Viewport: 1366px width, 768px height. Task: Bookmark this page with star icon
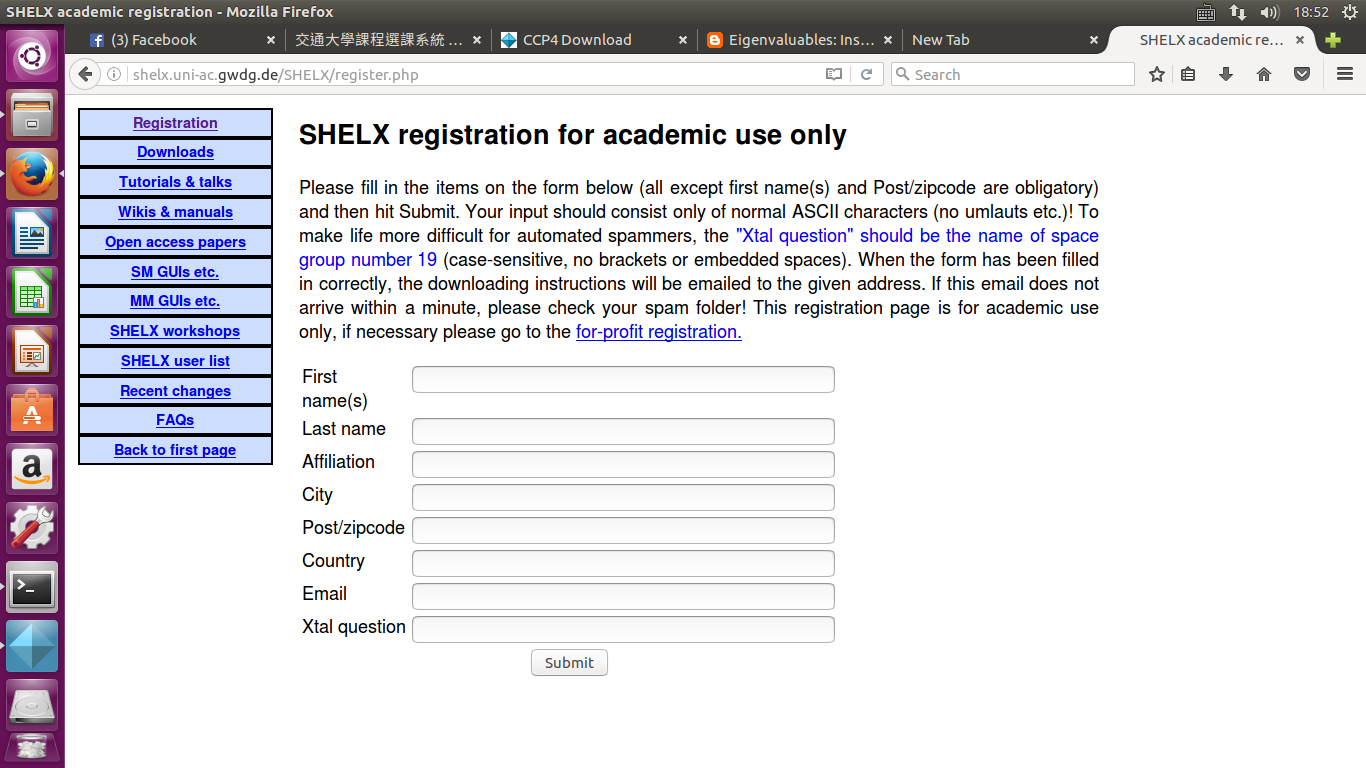[1157, 74]
